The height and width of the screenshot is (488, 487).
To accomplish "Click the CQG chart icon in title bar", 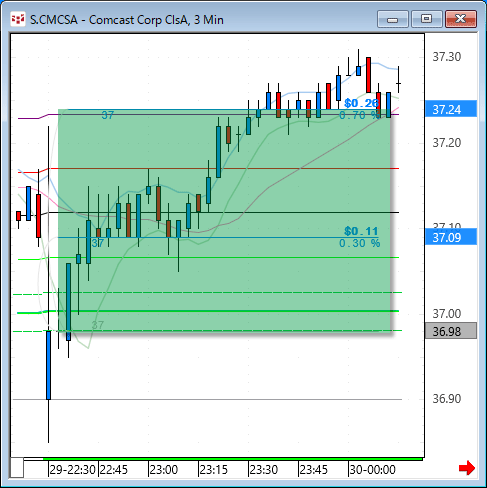I will pos(17,19).
